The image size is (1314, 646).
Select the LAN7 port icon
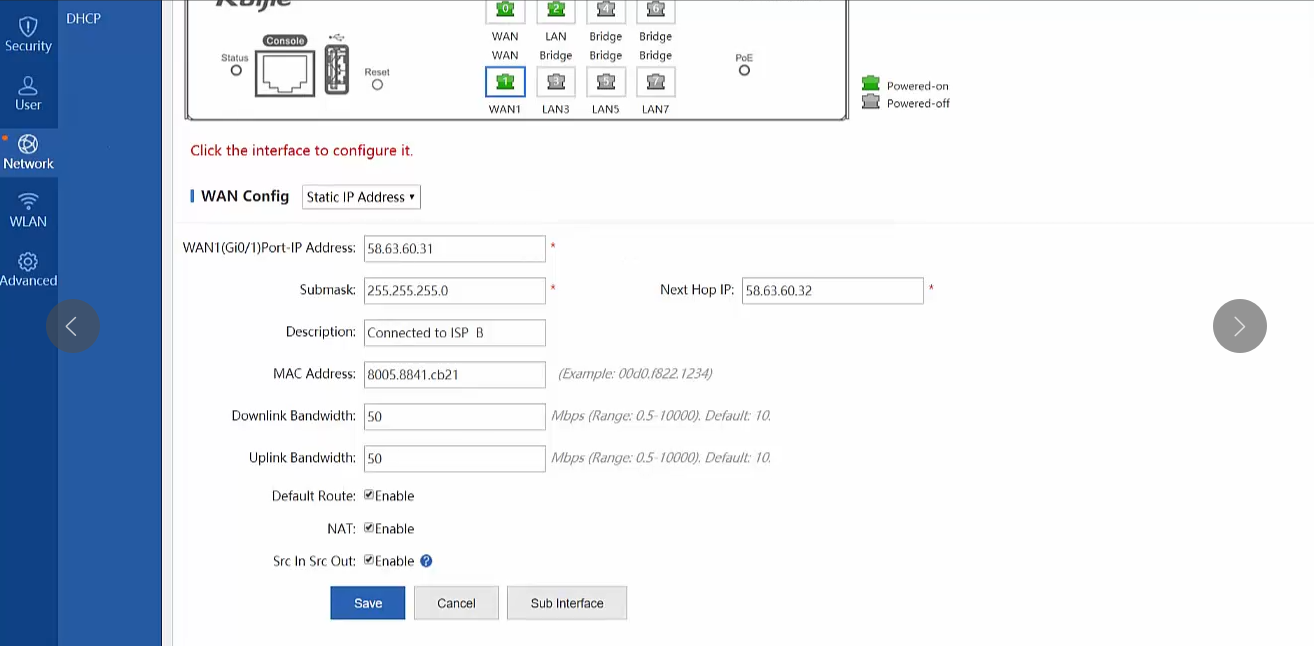[x=656, y=81]
